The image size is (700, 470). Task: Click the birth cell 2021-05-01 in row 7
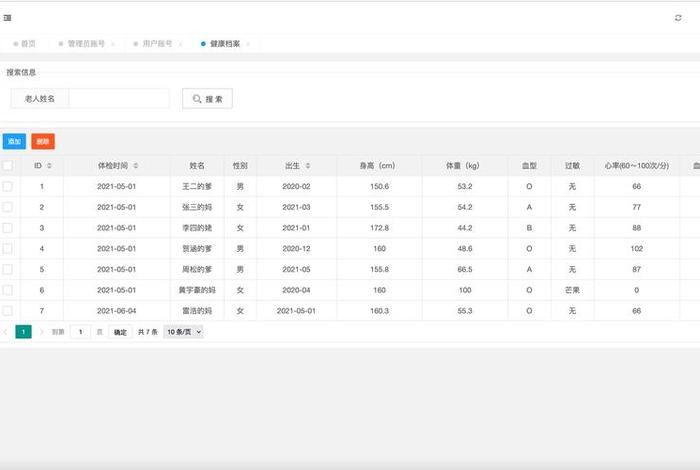[x=296, y=311]
